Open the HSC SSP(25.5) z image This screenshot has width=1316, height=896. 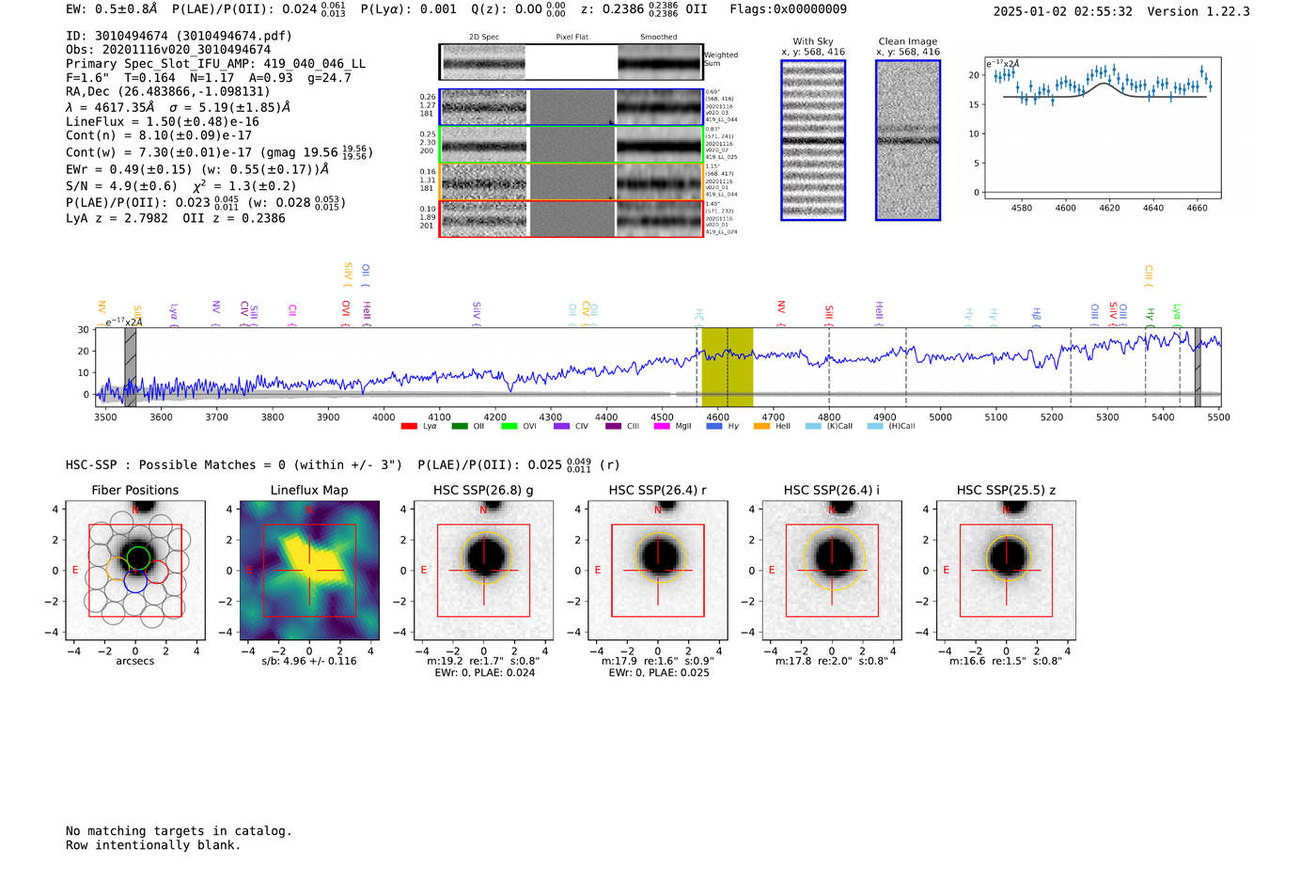1006,571
